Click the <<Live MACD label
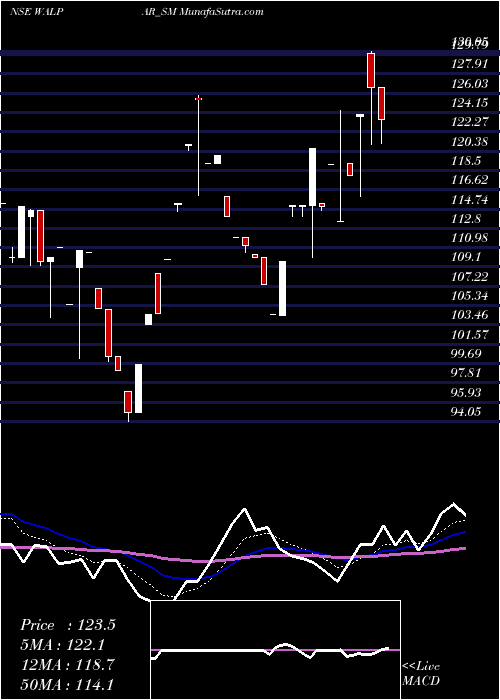 click(421, 673)
